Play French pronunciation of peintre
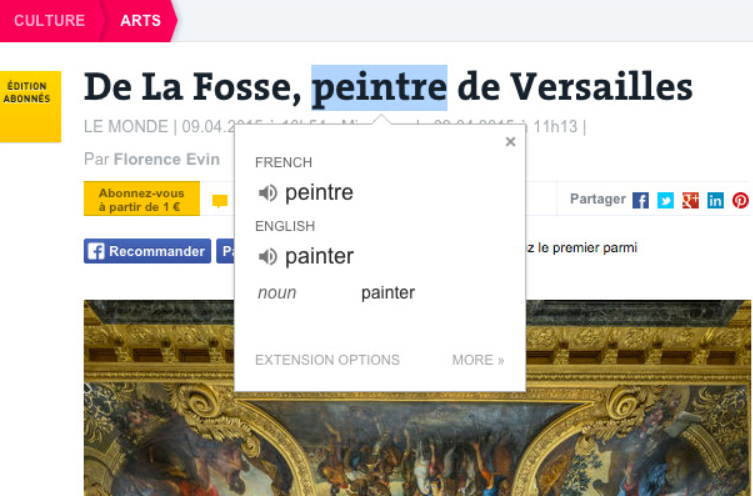 point(267,193)
